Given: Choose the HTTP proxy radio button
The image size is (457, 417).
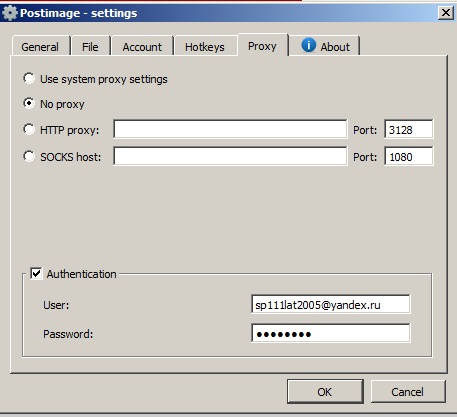Looking at the screenshot, I should 29,129.
